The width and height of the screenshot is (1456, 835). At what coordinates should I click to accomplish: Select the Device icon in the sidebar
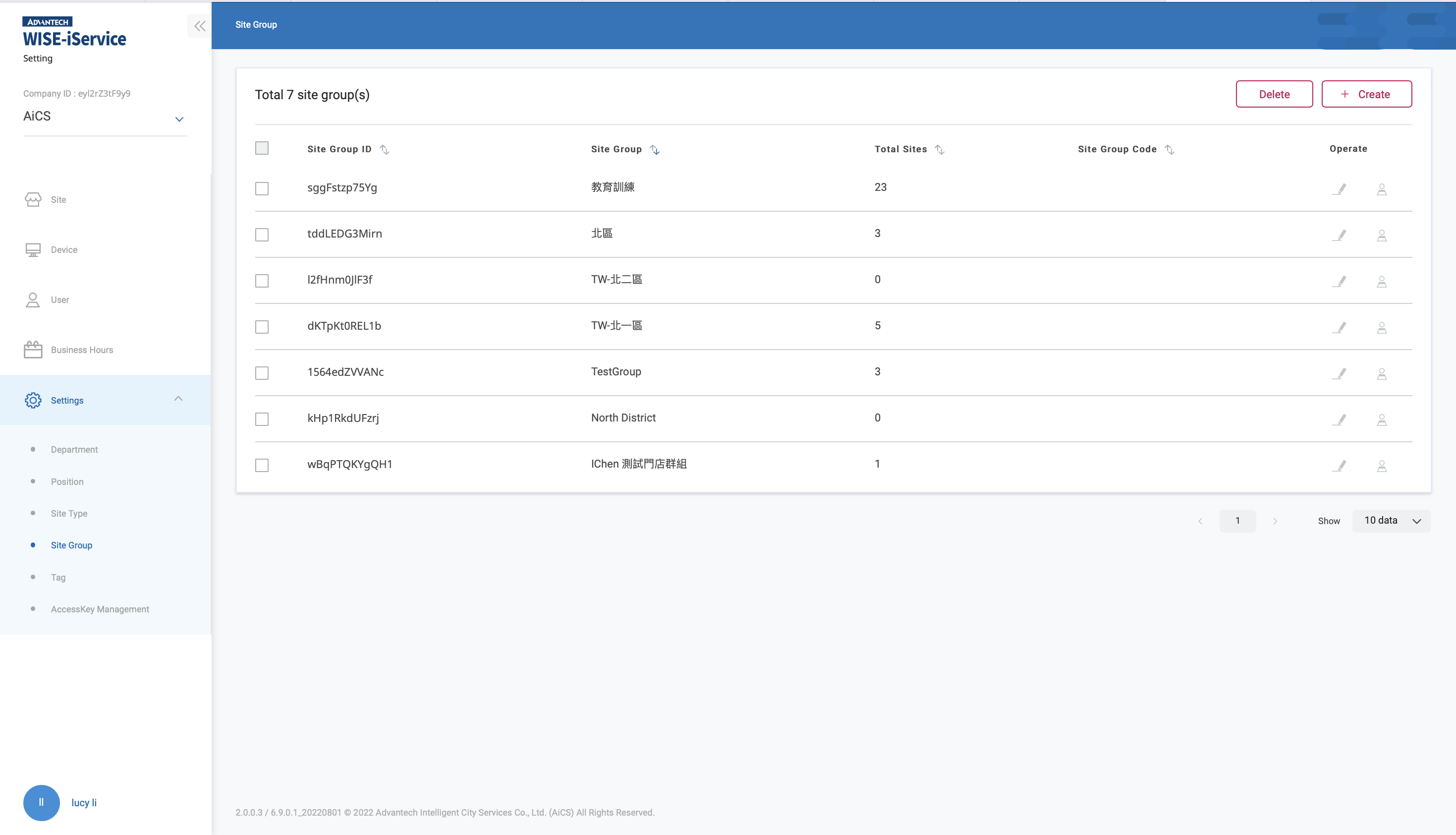pos(33,249)
